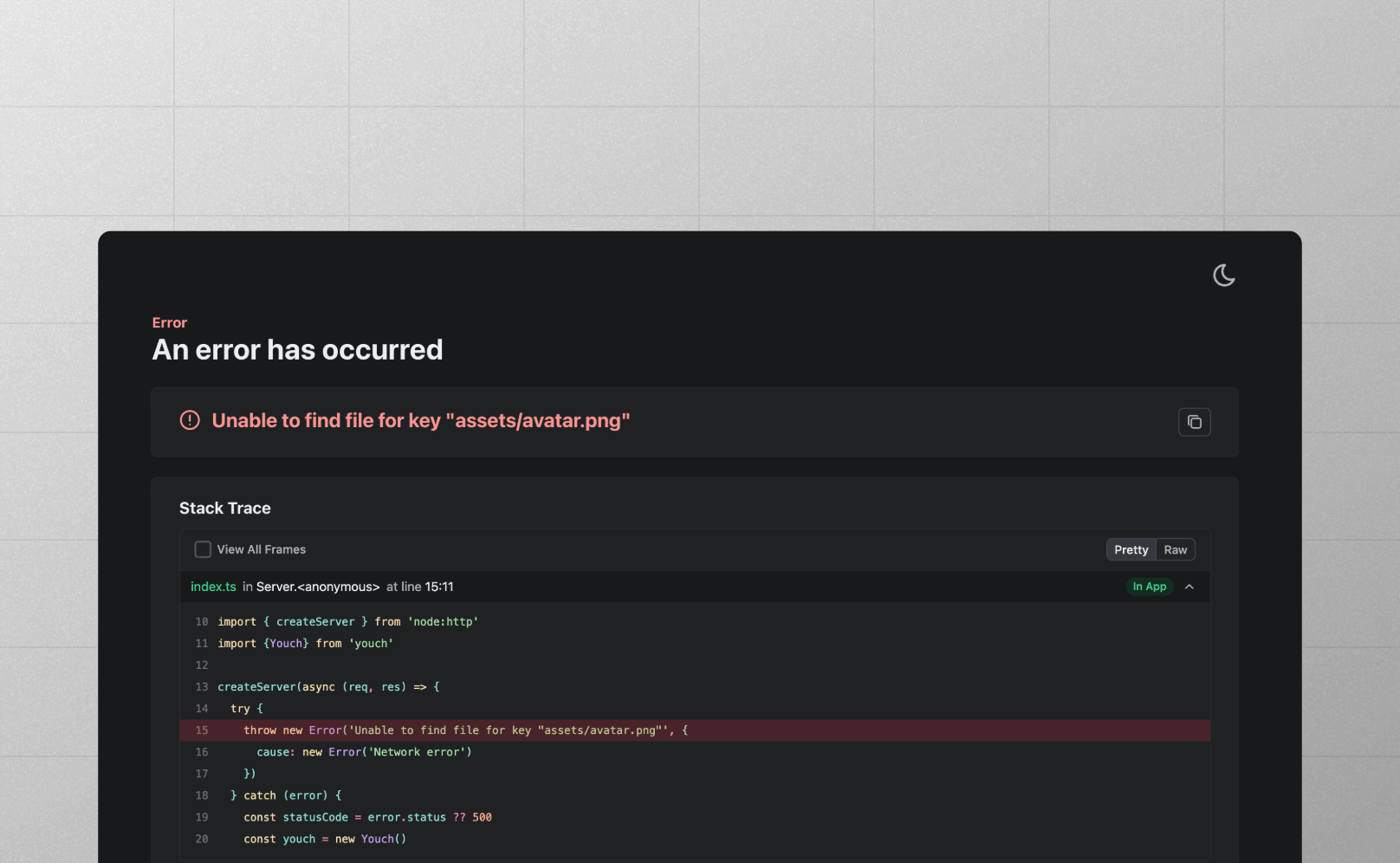1400x863 pixels.
Task: Enable the View All Frames checkbox
Action: point(203,549)
